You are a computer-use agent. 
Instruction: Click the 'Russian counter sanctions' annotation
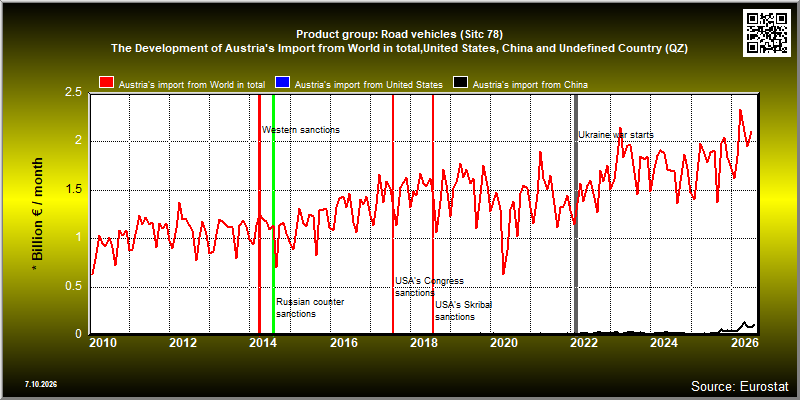(310, 308)
